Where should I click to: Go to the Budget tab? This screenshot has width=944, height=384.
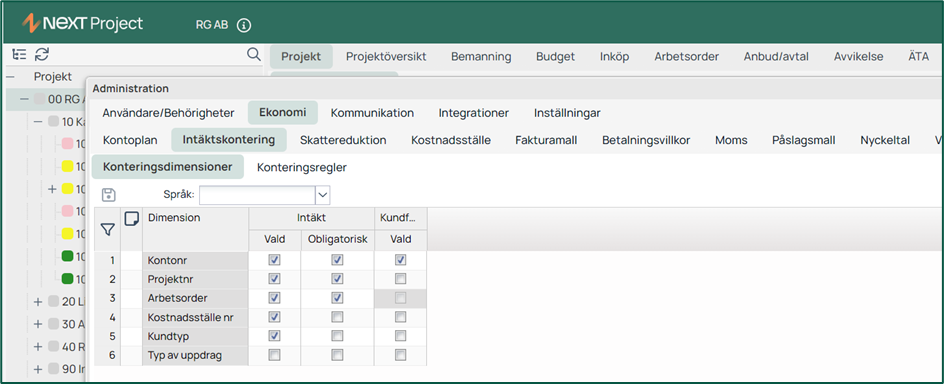(556, 57)
